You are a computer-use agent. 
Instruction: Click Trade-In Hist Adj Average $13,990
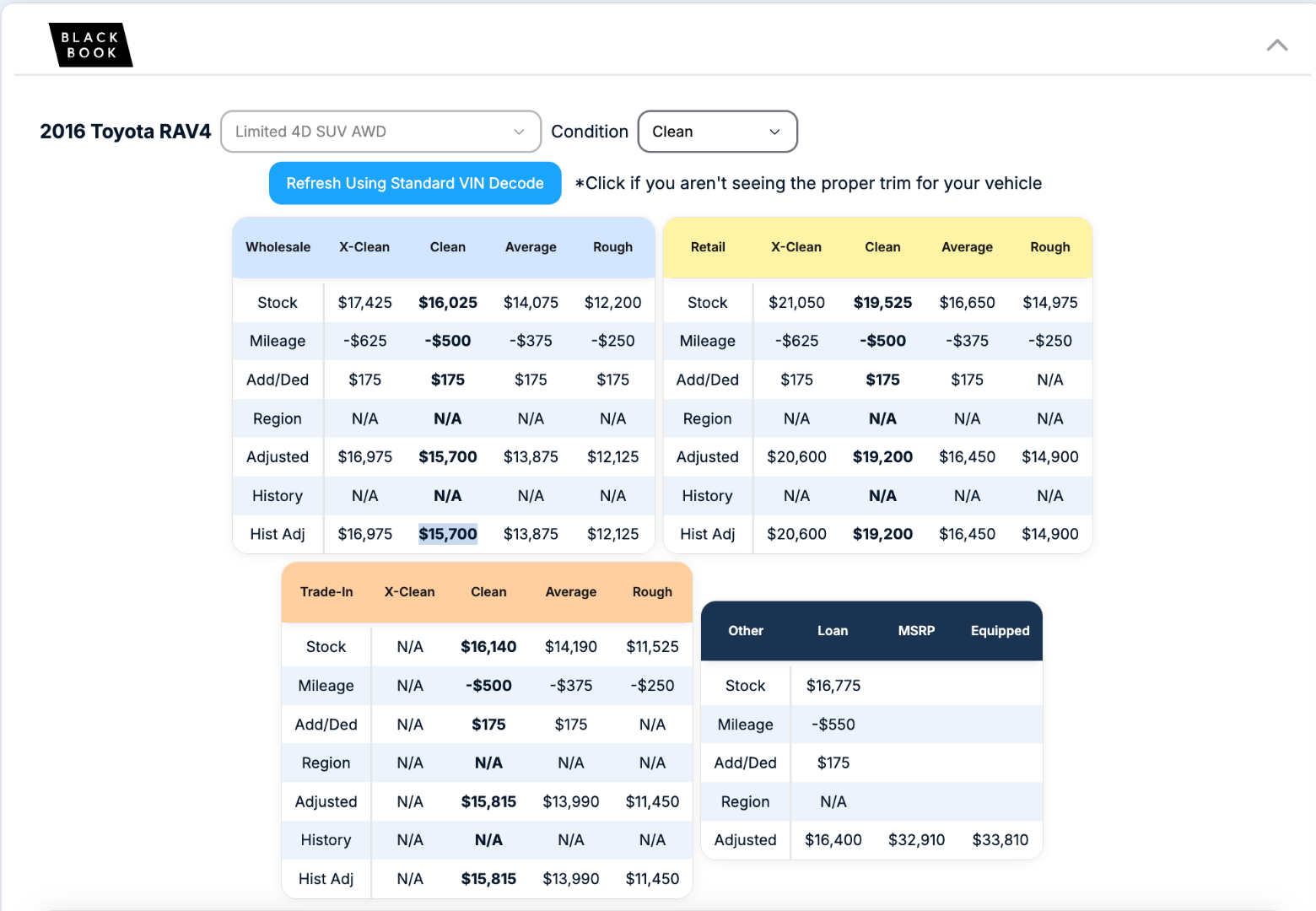coord(571,879)
